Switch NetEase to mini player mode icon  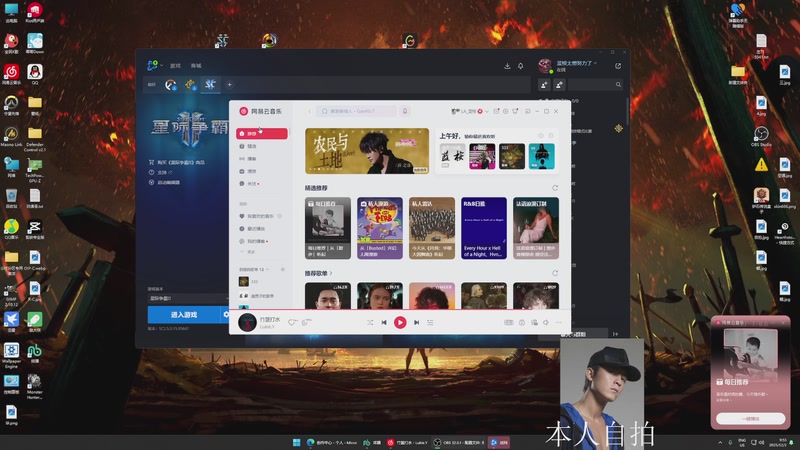(528, 111)
